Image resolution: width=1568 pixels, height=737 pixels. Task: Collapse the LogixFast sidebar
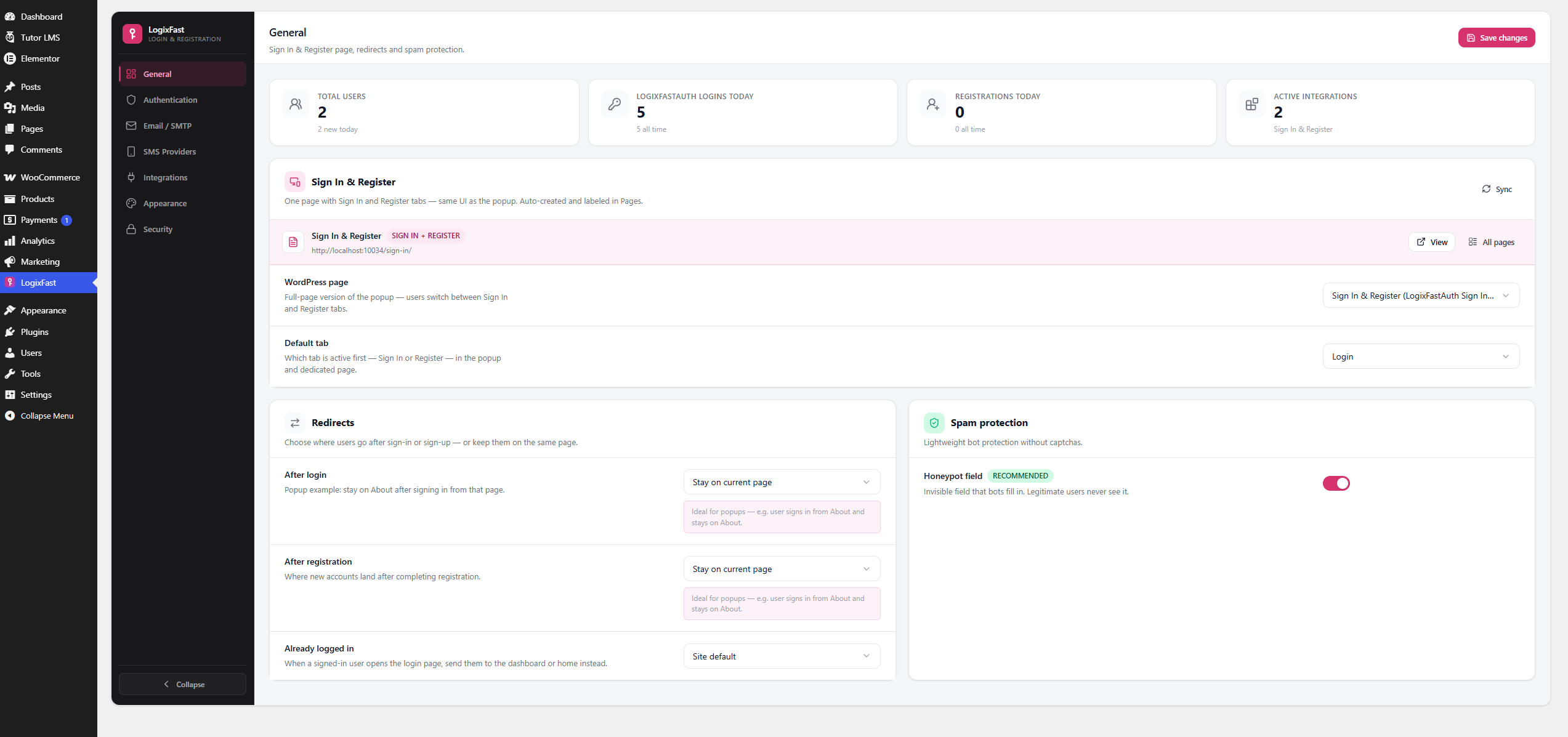pos(182,684)
